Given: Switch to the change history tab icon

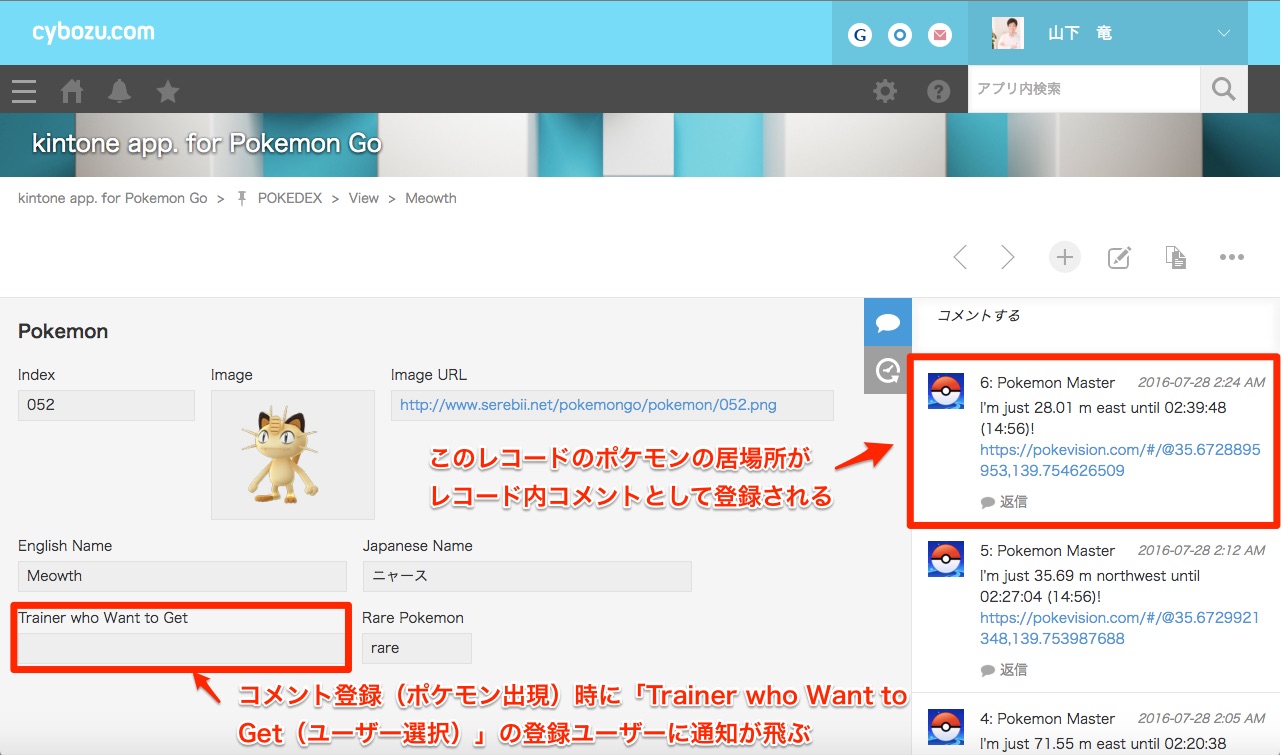Looking at the screenshot, I should 888,370.
